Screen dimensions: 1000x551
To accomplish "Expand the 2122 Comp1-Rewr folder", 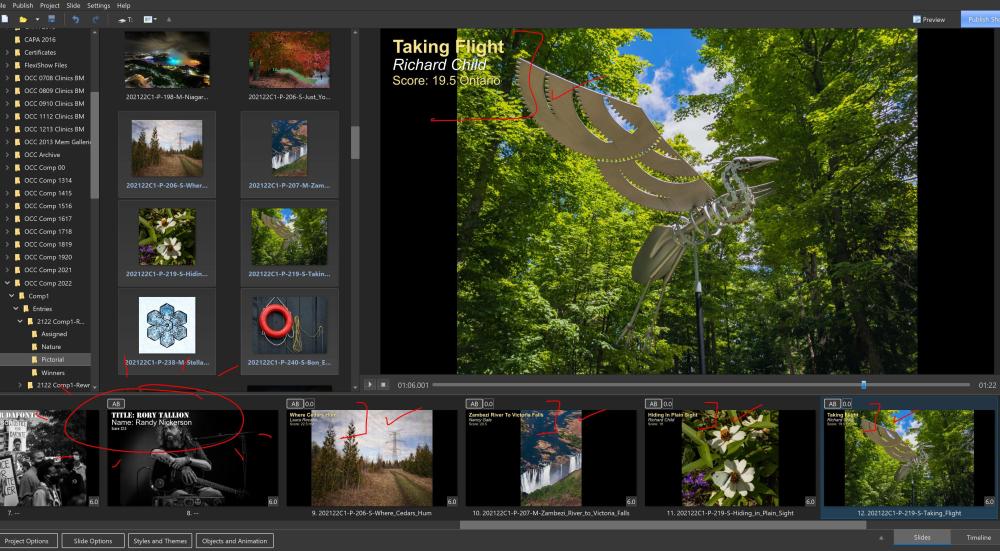I will pos(20,385).
